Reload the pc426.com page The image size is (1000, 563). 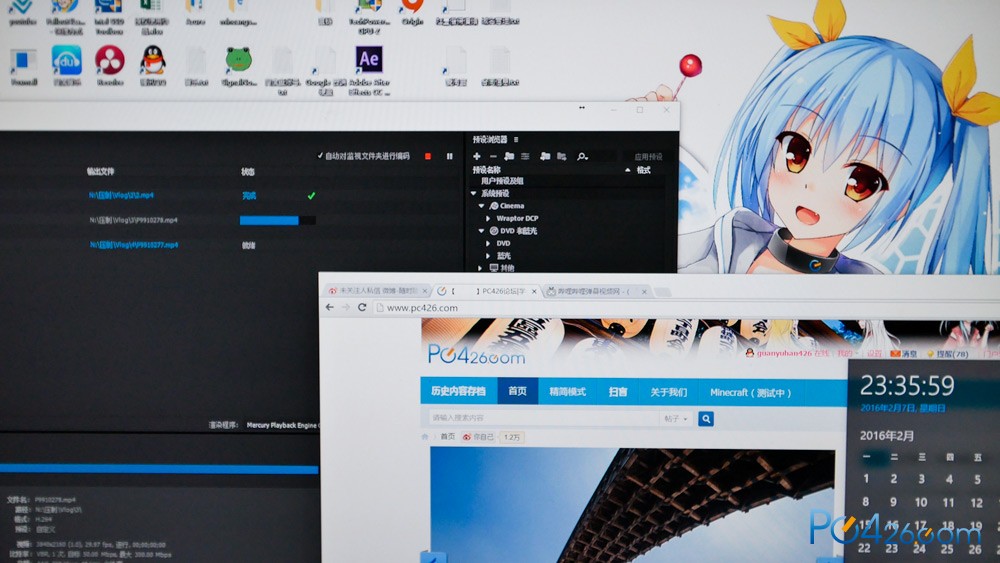coord(362,307)
